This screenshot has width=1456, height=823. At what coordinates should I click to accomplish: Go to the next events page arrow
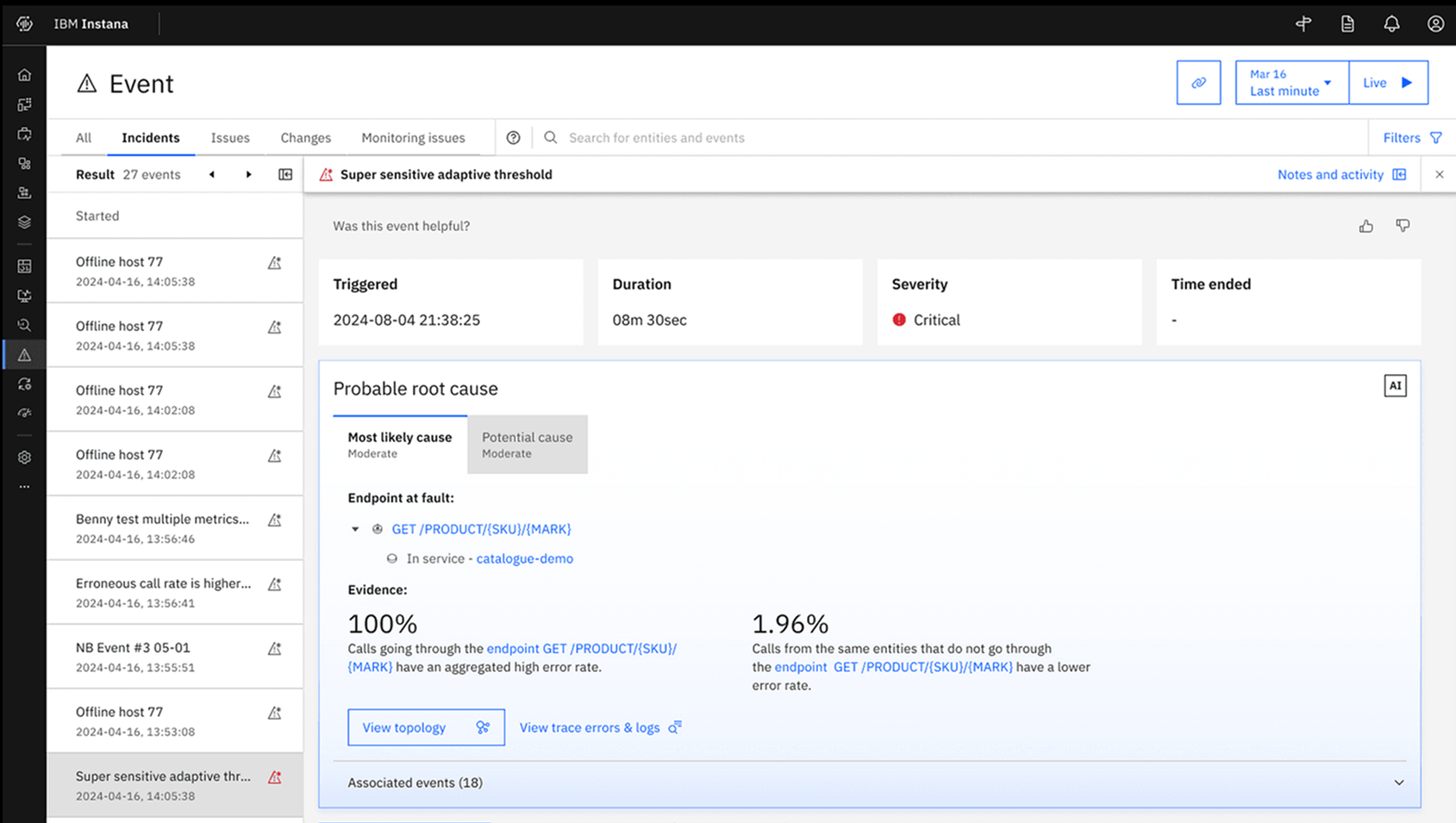(249, 174)
